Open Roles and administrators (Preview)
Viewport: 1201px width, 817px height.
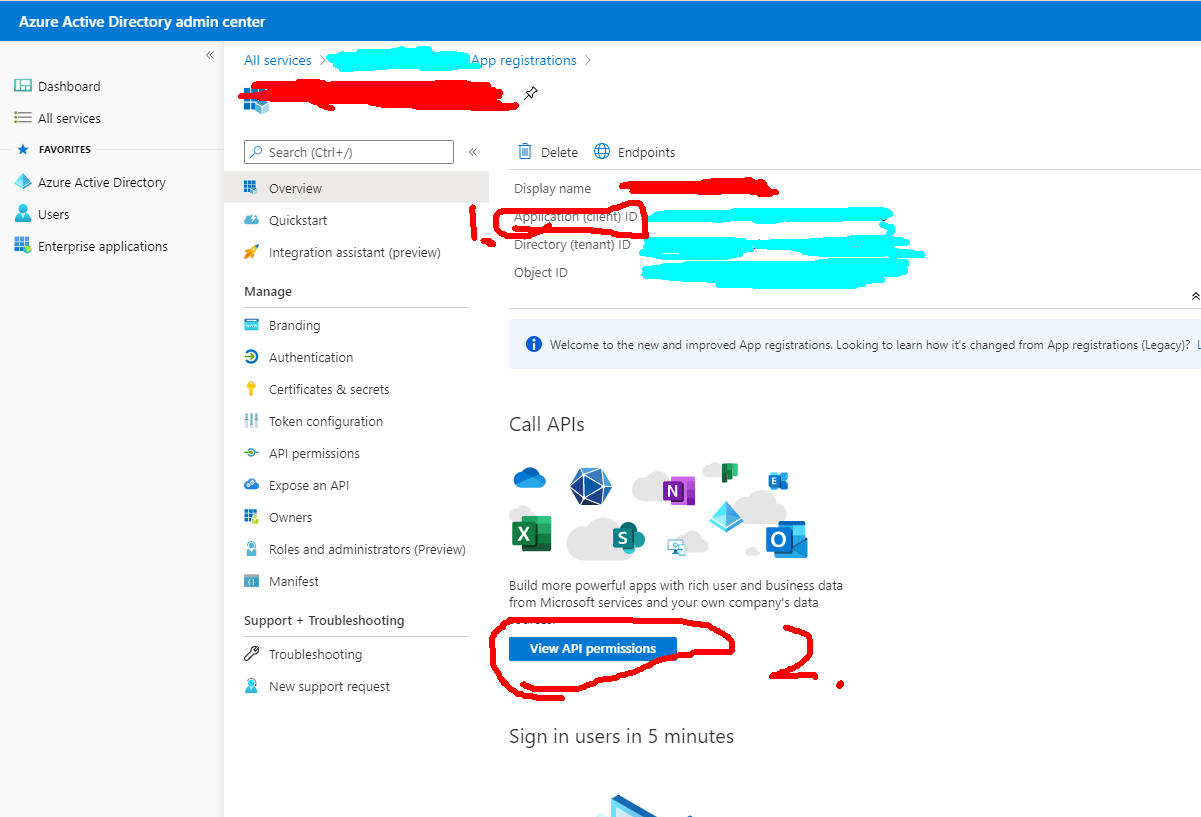[356, 549]
